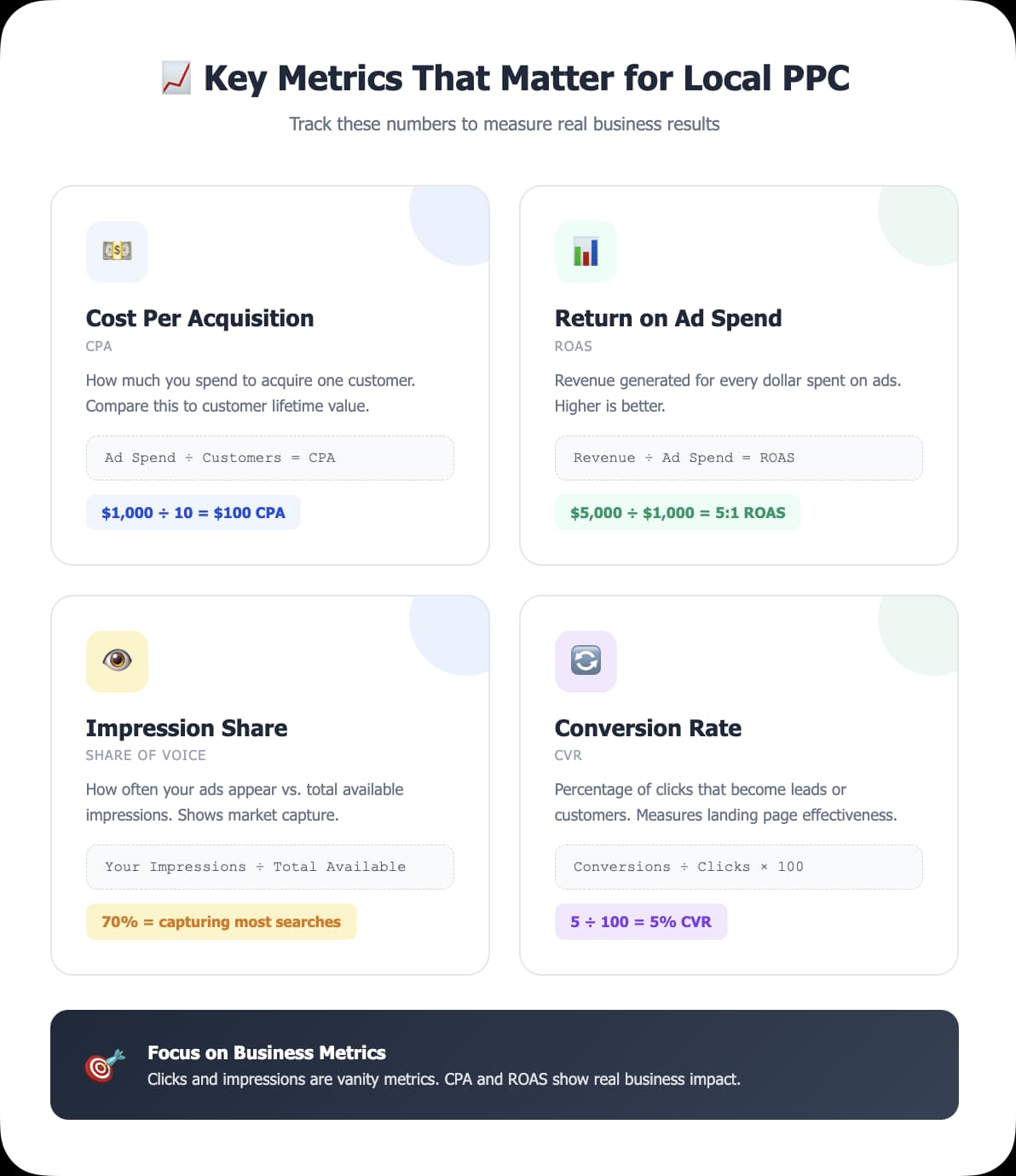Click the Focus on Business Metrics banner title
This screenshot has height=1176, width=1016.
[x=266, y=1052]
